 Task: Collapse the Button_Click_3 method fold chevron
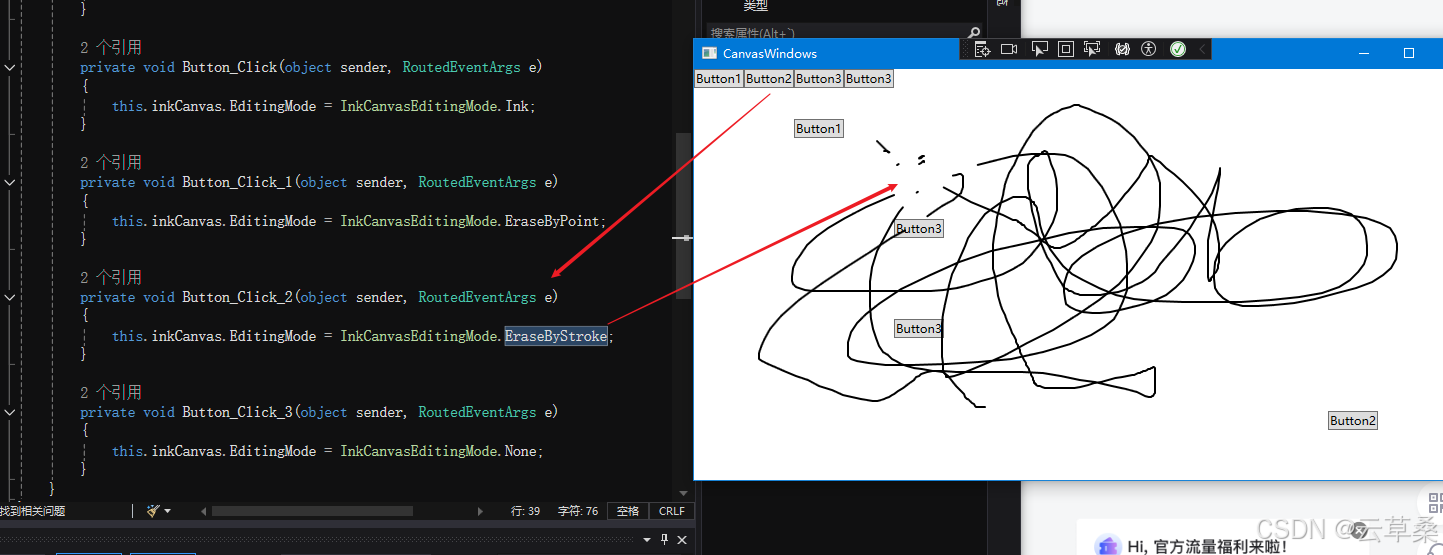point(9,413)
